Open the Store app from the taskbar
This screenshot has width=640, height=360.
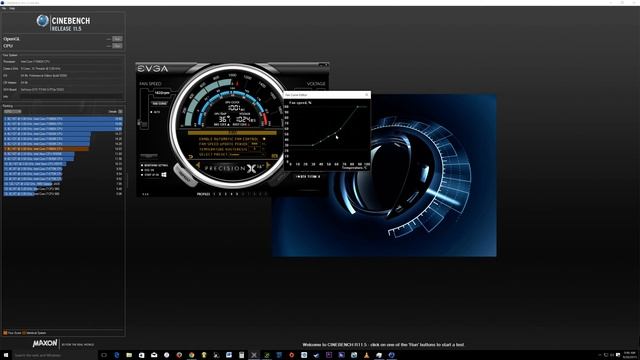pyautogui.click(x=141, y=355)
